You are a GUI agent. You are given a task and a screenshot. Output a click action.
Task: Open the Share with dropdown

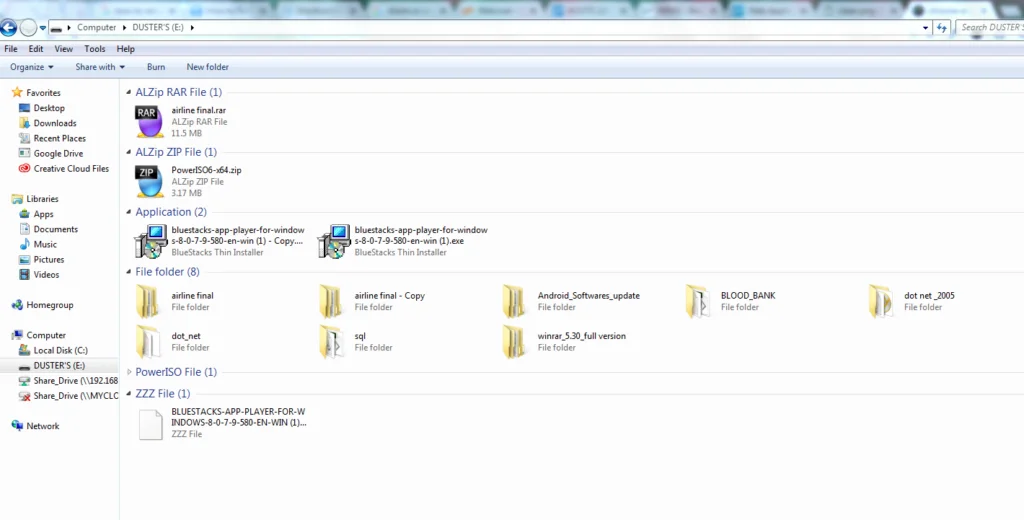coord(100,67)
